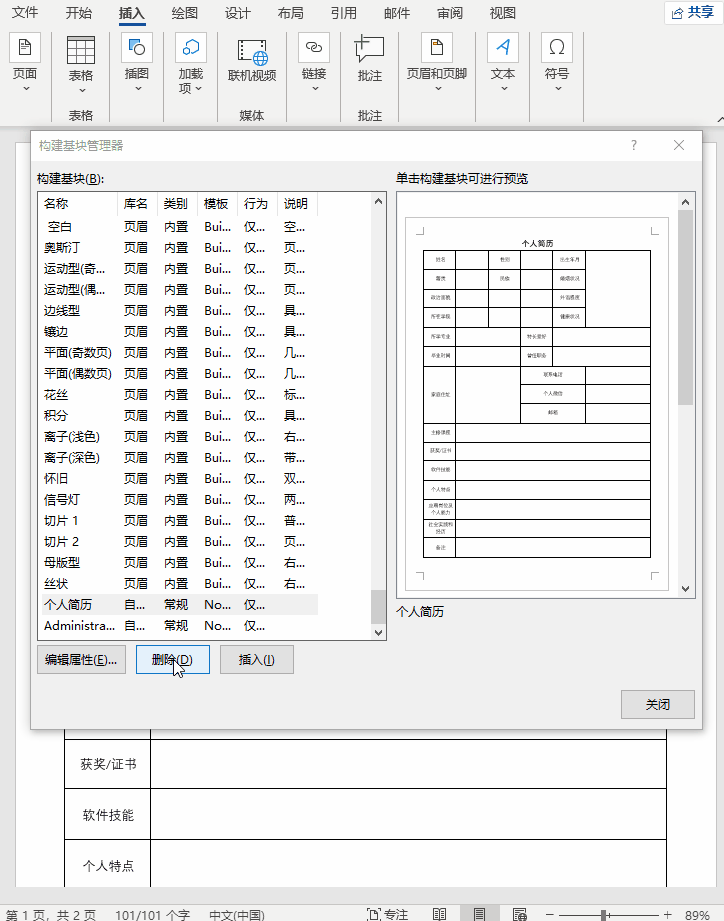Image resolution: width=724 pixels, height=921 pixels.
Task: Click the zoom percentage 89%
Action: [697, 915]
